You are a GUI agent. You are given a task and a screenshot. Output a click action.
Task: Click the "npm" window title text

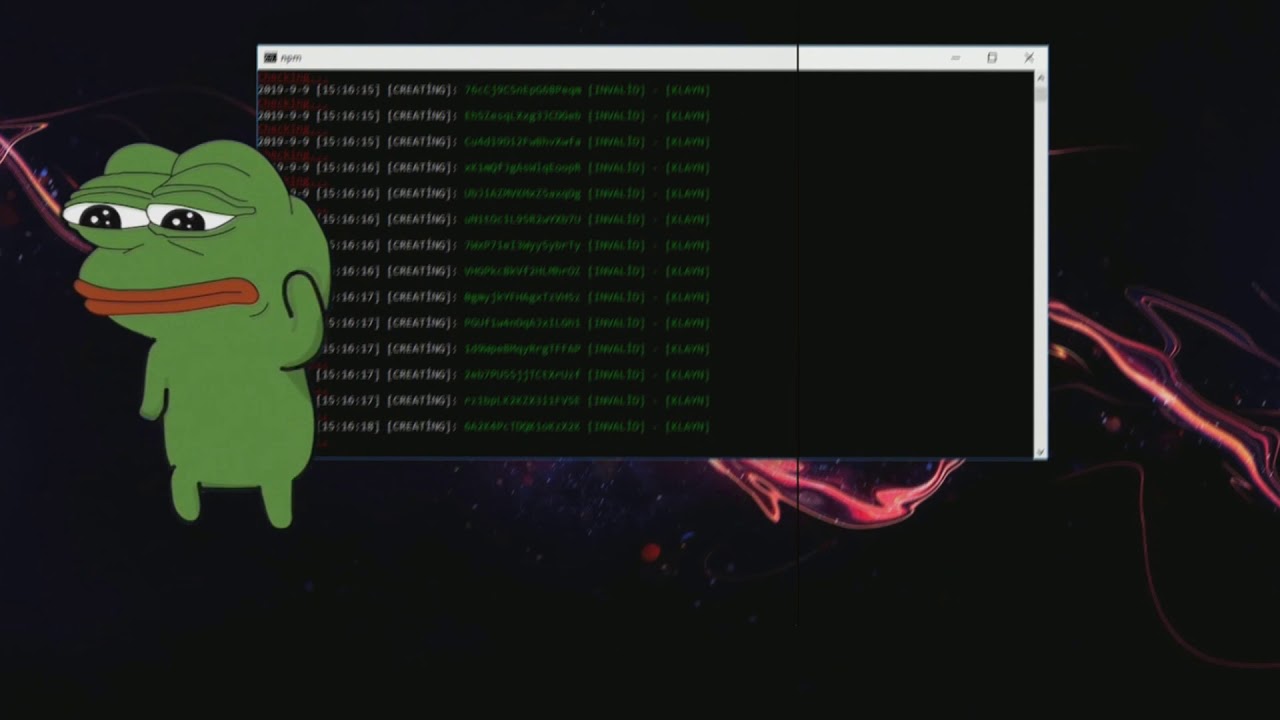pyautogui.click(x=291, y=58)
